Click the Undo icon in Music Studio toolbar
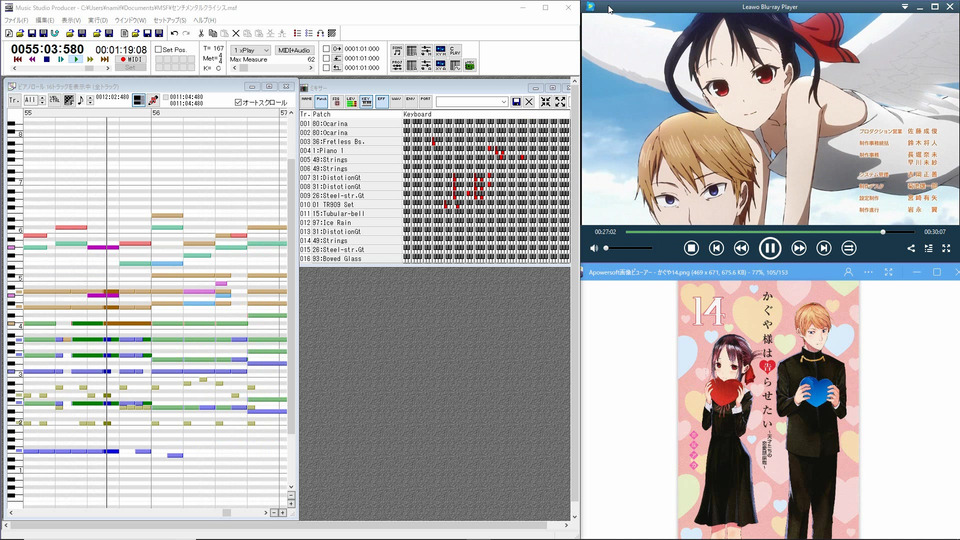Viewport: 960px width, 540px height. (174, 33)
